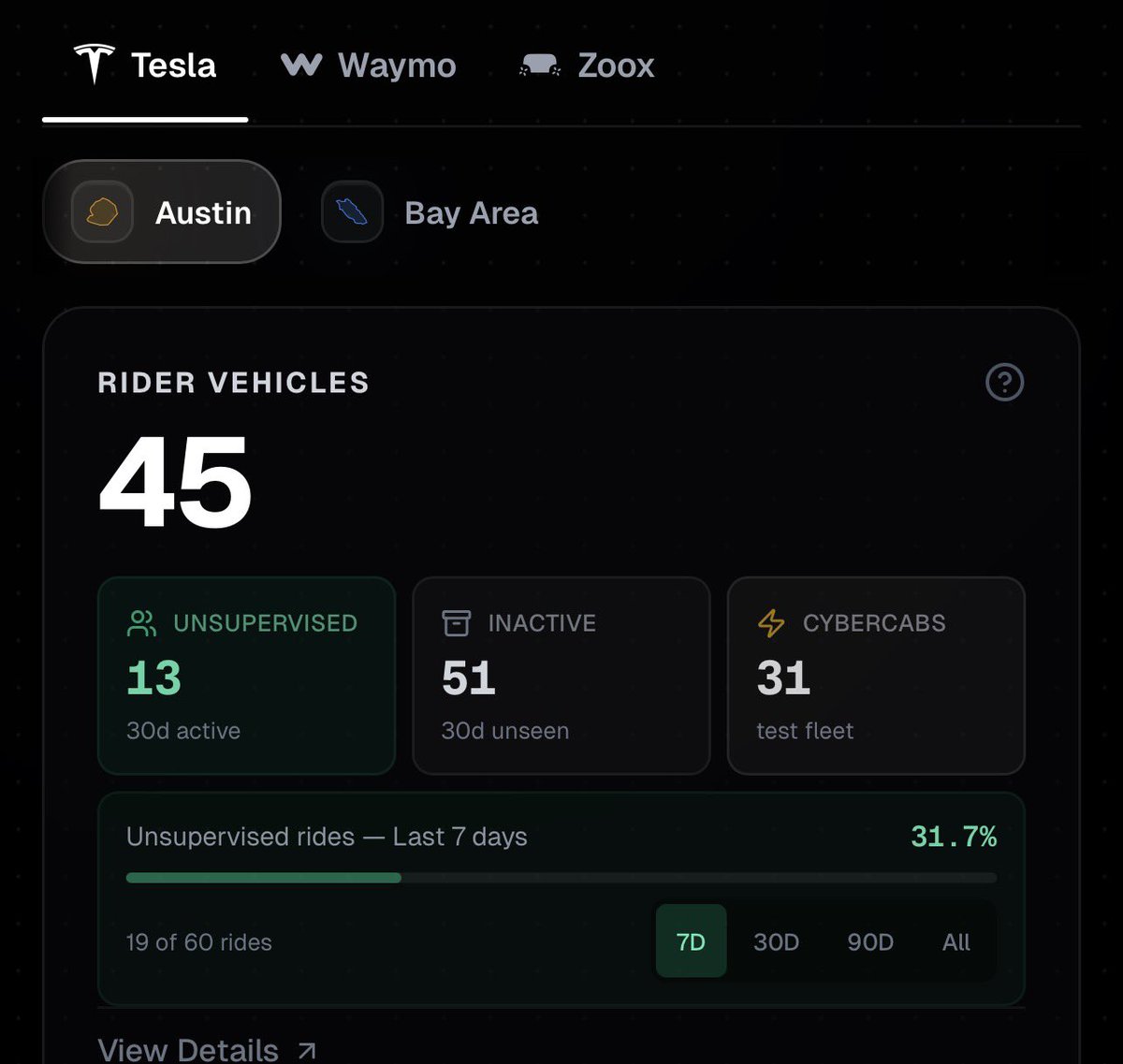Select the 90D time range

(870, 941)
